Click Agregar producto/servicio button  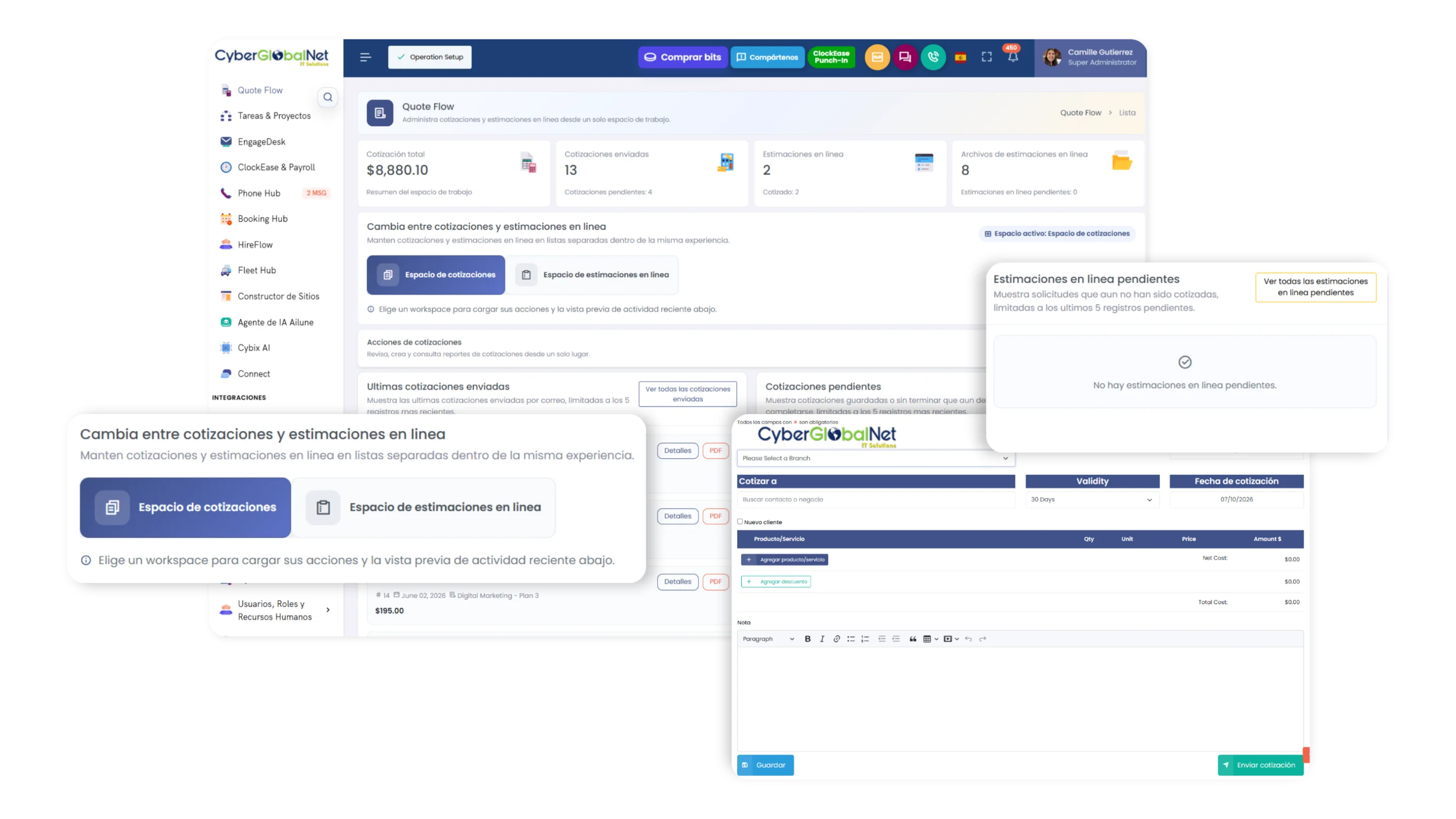click(x=785, y=560)
